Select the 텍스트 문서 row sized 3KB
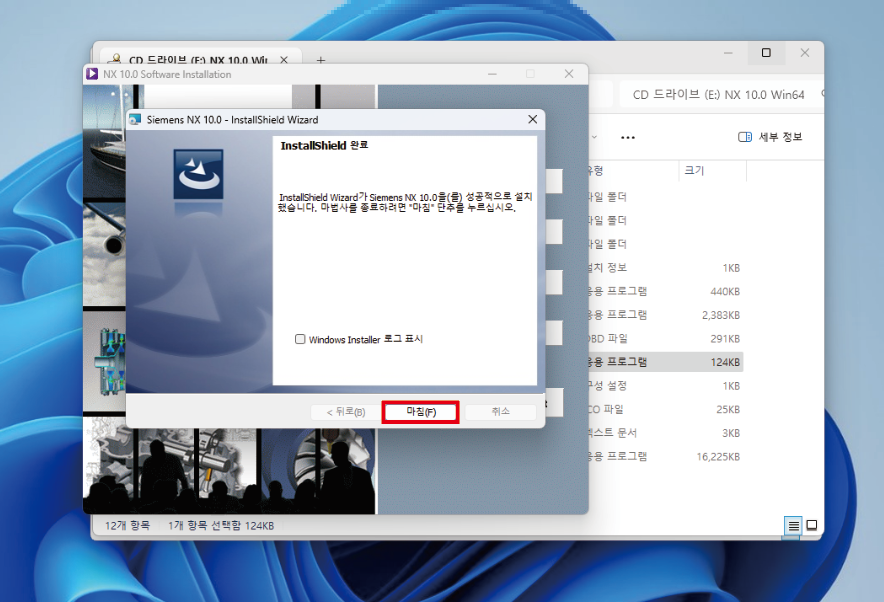 (666, 433)
